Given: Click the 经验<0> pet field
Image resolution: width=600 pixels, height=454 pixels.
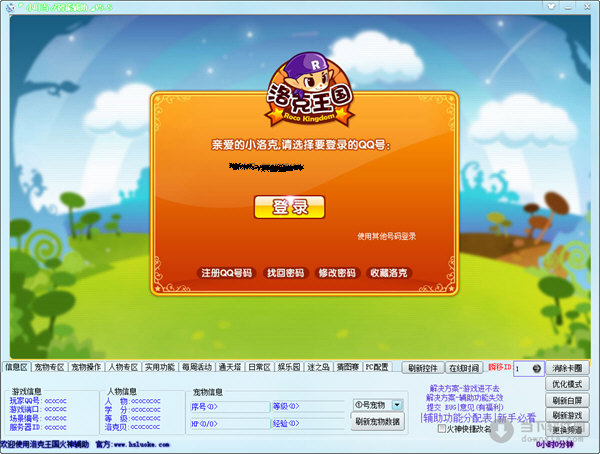Looking at the screenshot, I should (308, 424).
